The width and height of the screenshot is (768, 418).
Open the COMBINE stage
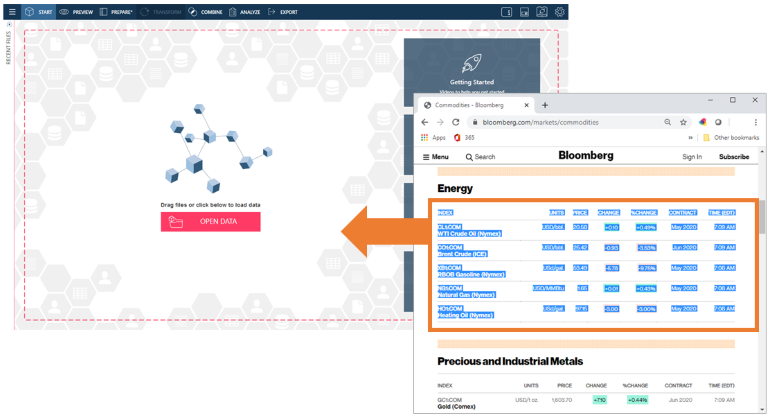205,12
